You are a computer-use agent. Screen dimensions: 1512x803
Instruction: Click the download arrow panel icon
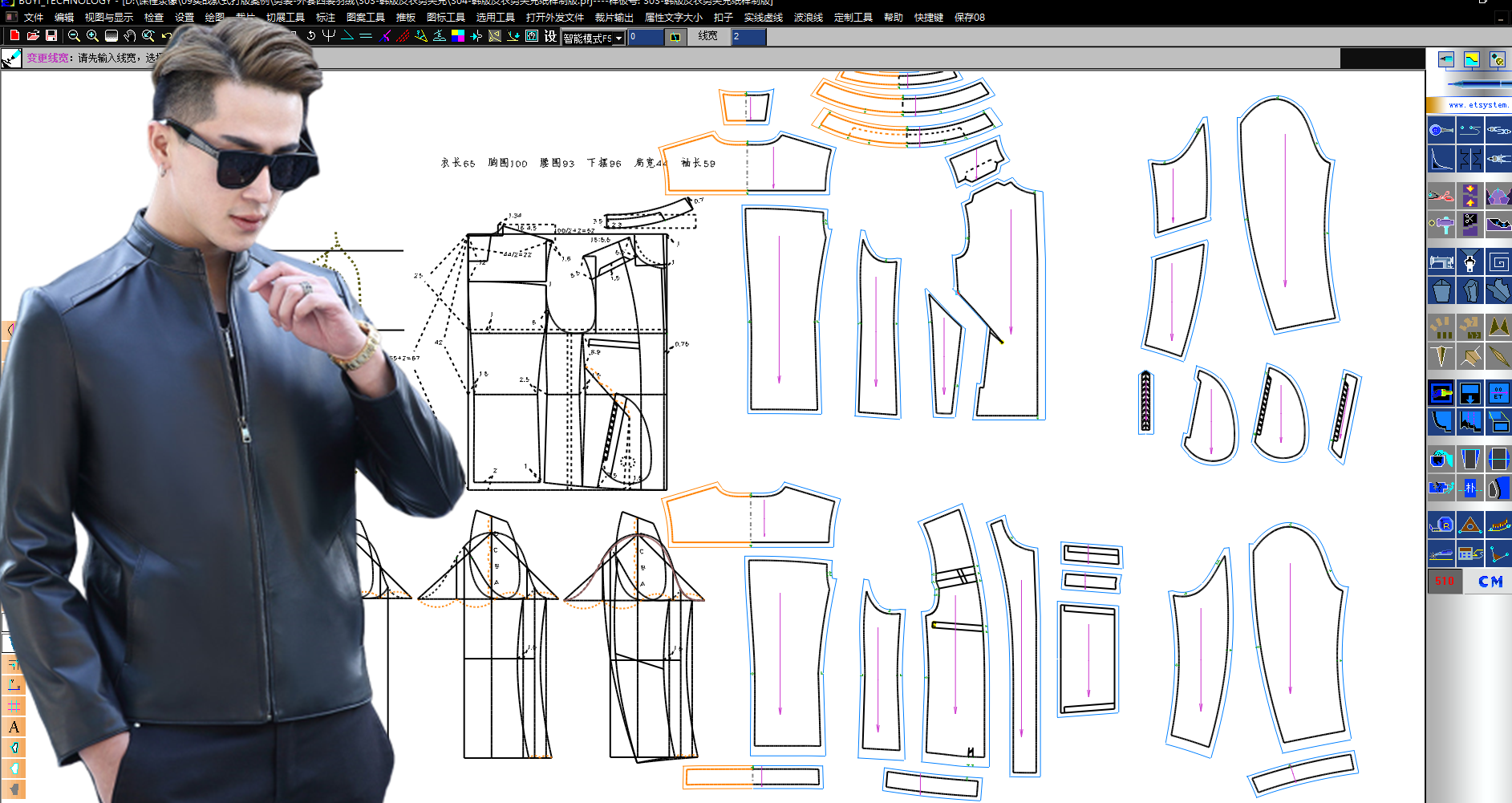pyautogui.click(x=1469, y=393)
